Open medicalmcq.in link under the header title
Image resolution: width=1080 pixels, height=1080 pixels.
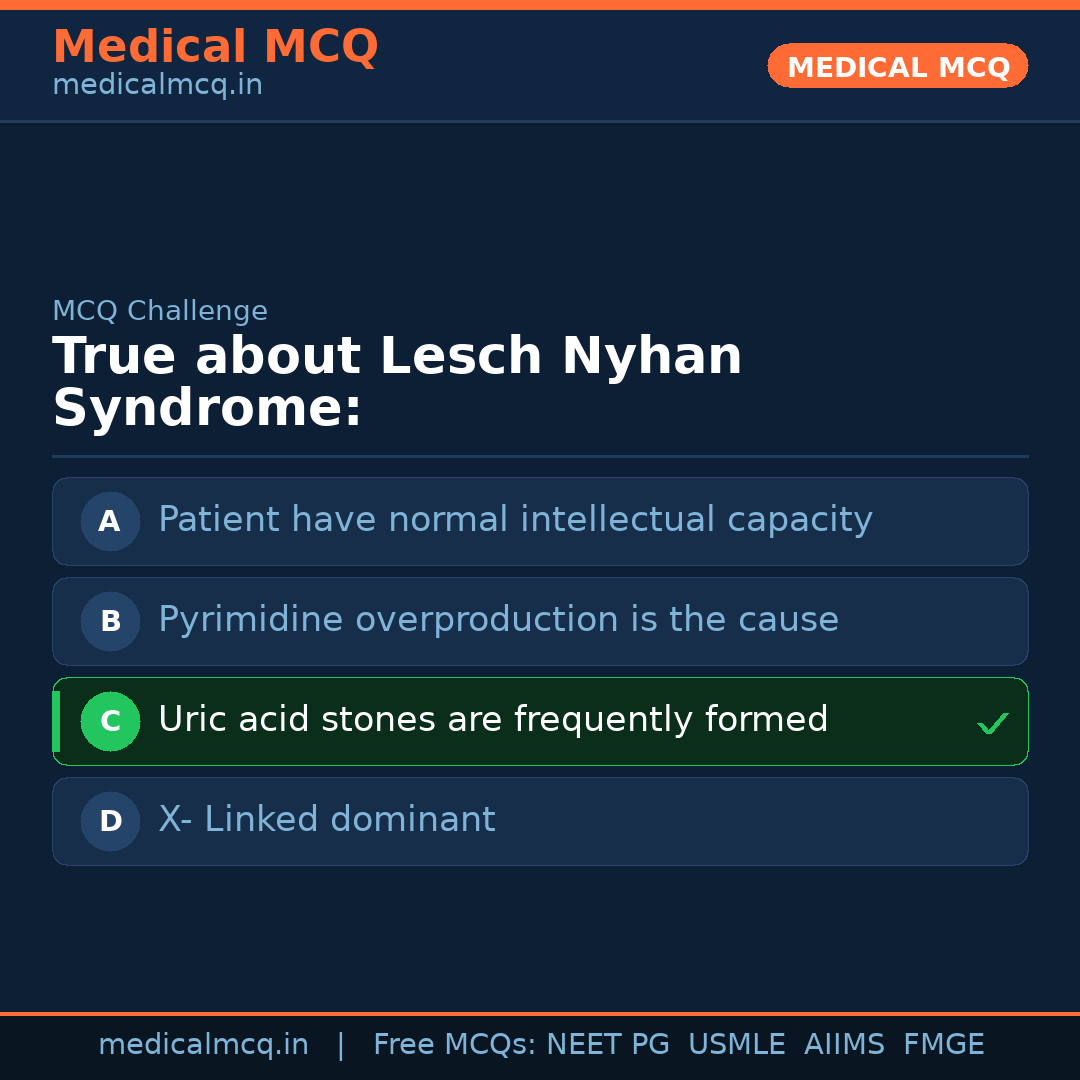point(157,86)
